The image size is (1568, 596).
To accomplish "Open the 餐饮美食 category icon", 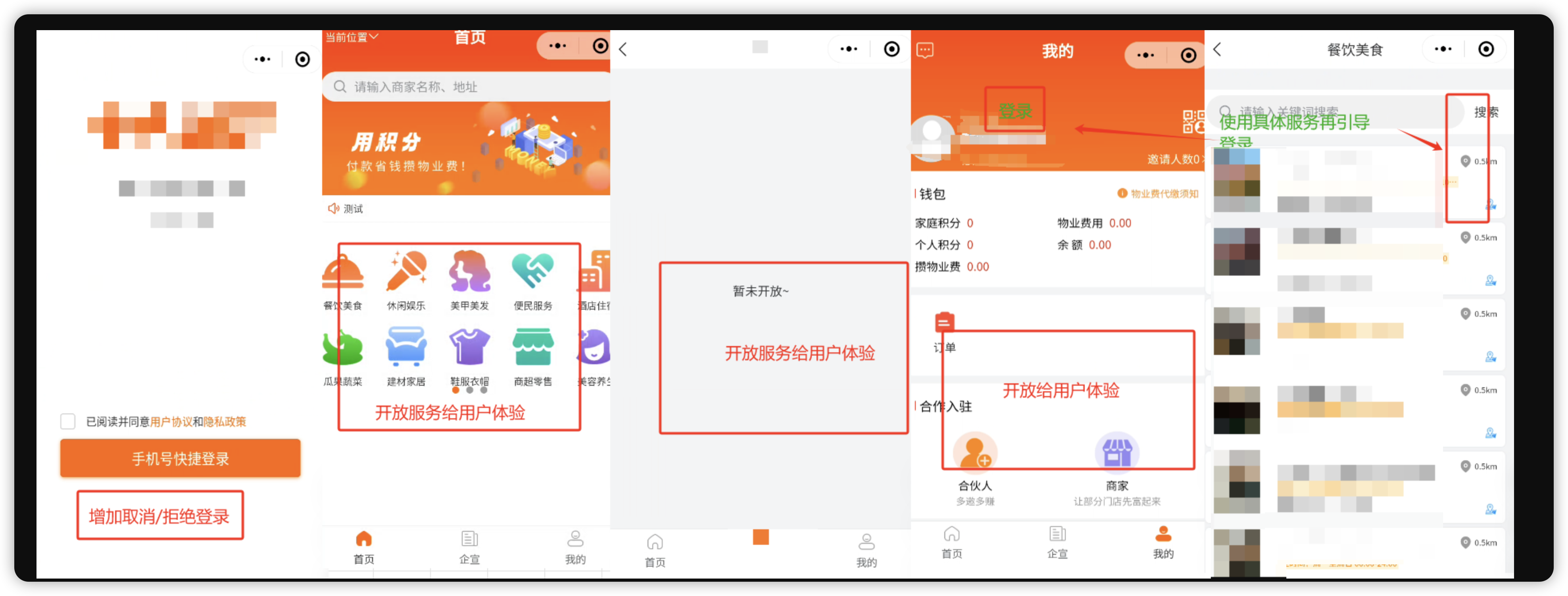I will [x=343, y=272].
